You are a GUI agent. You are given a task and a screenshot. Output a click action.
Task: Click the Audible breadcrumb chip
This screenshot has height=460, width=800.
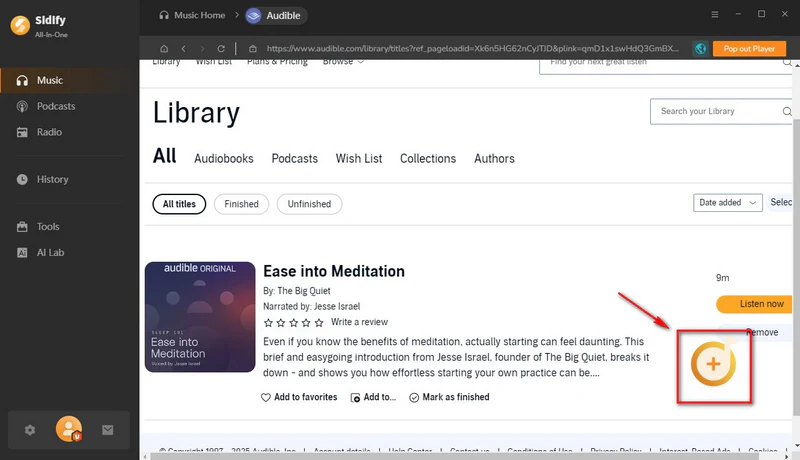coord(276,16)
